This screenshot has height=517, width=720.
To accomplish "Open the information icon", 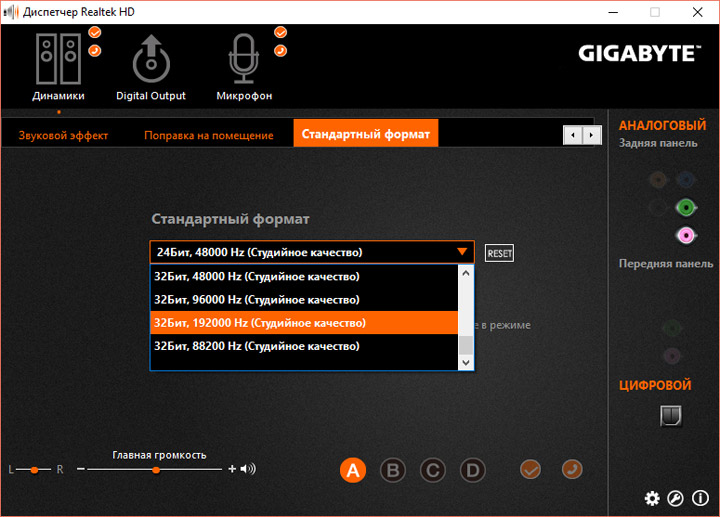I will (x=700, y=498).
